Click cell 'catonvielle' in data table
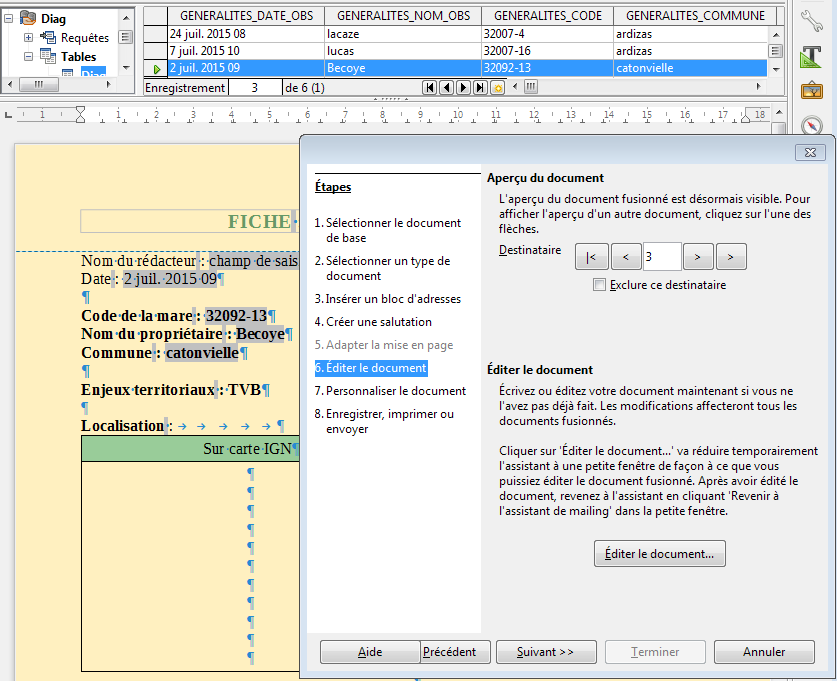 pyautogui.click(x=690, y=68)
